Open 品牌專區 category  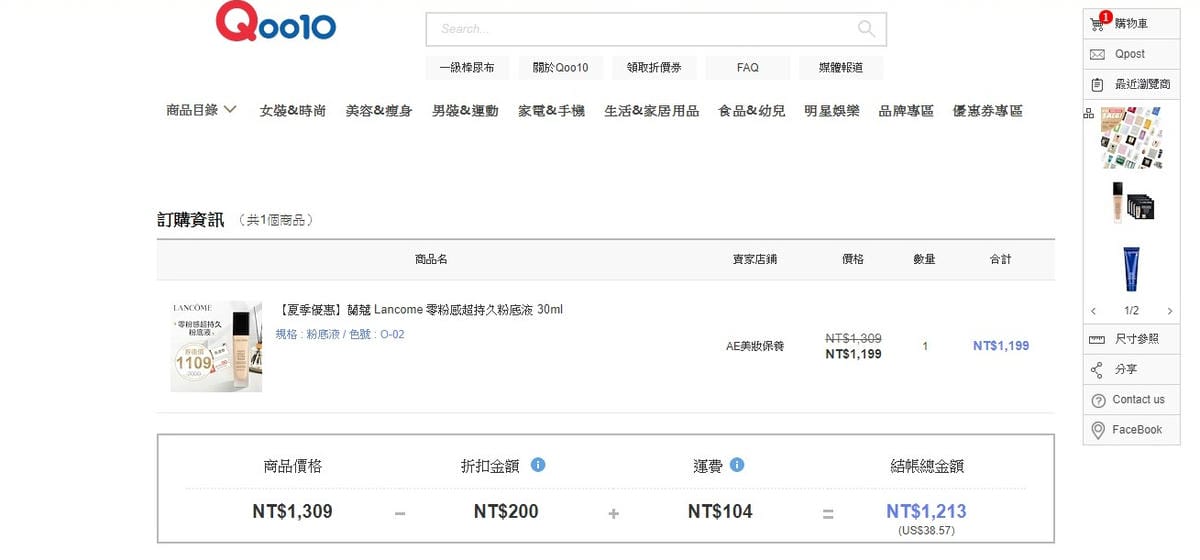(x=906, y=111)
